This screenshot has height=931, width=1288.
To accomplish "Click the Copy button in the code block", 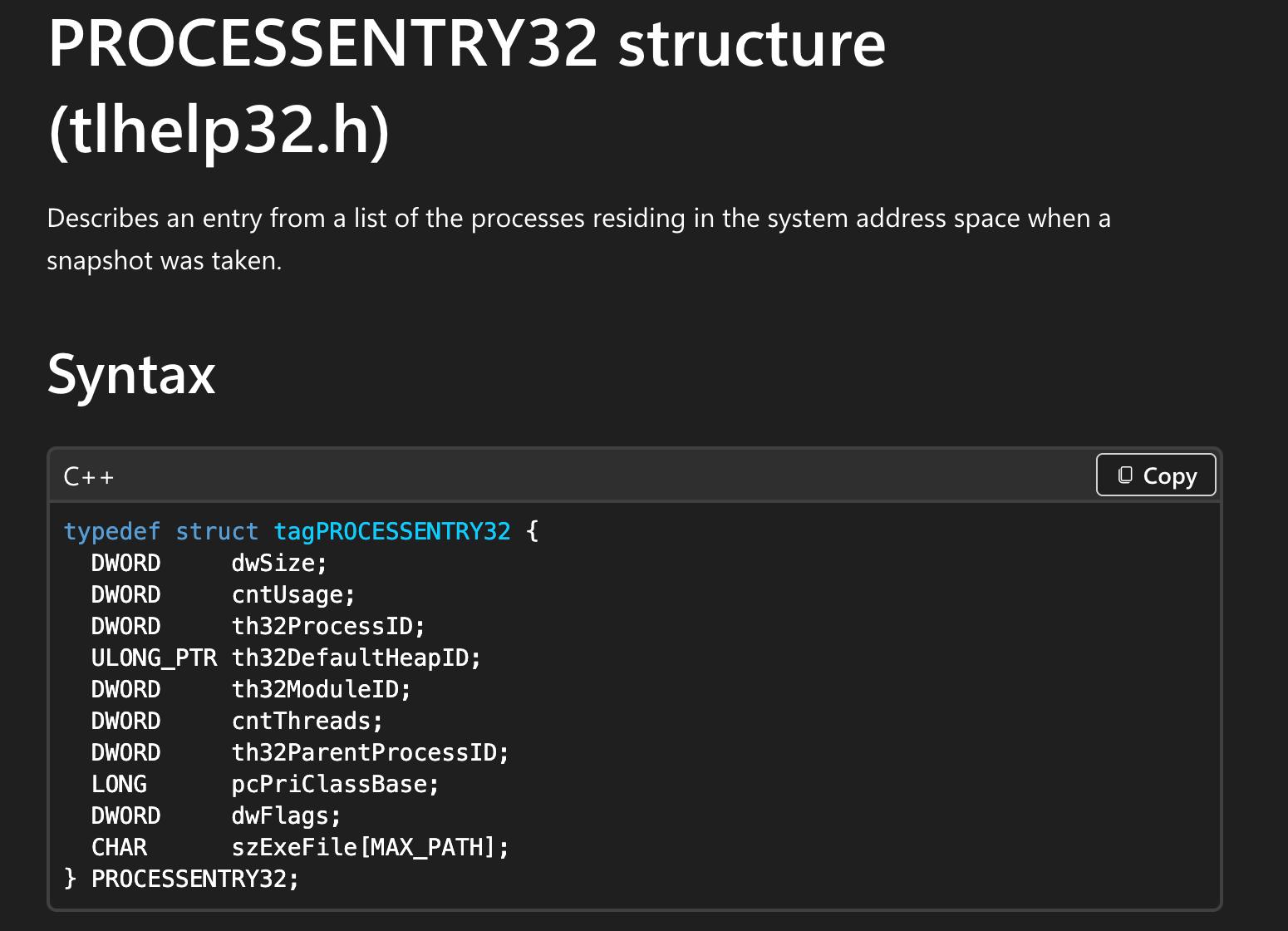I will [1155, 475].
